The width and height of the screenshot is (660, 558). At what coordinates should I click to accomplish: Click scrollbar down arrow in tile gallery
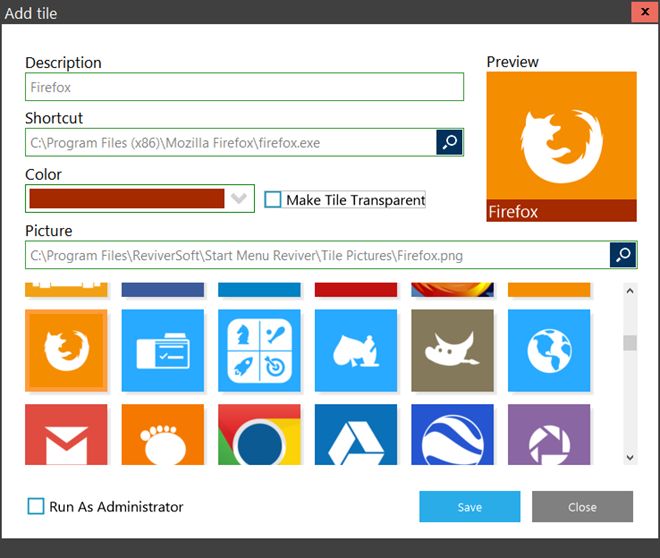point(630,457)
